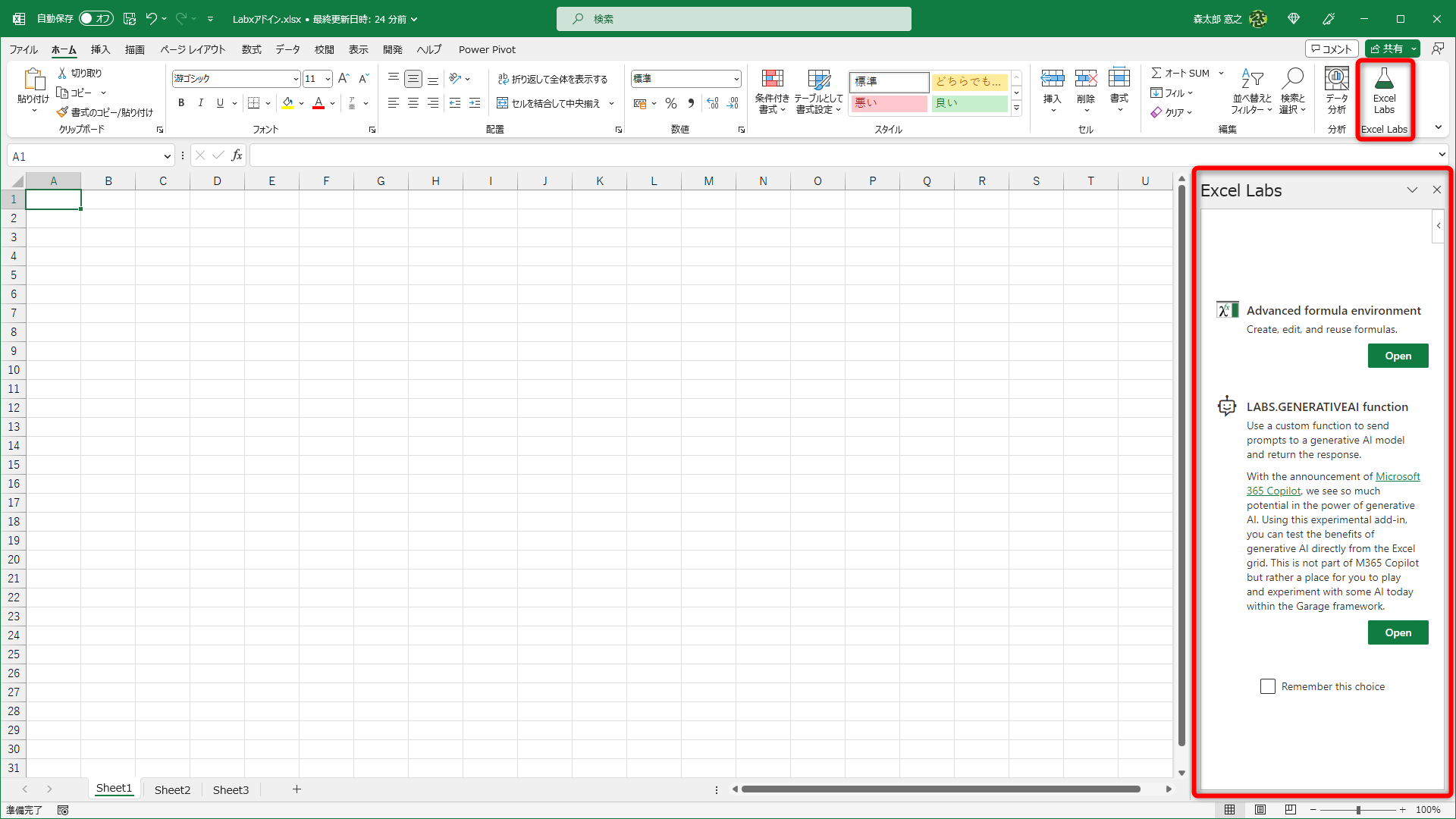The width and height of the screenshot is (1456, 819).
Task: Switch to the 数式 ribbon tab
Action: click(251, 49)
